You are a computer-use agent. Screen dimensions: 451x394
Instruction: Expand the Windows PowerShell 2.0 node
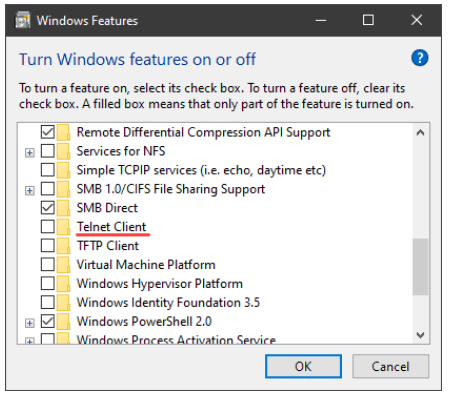click(30, 323)
